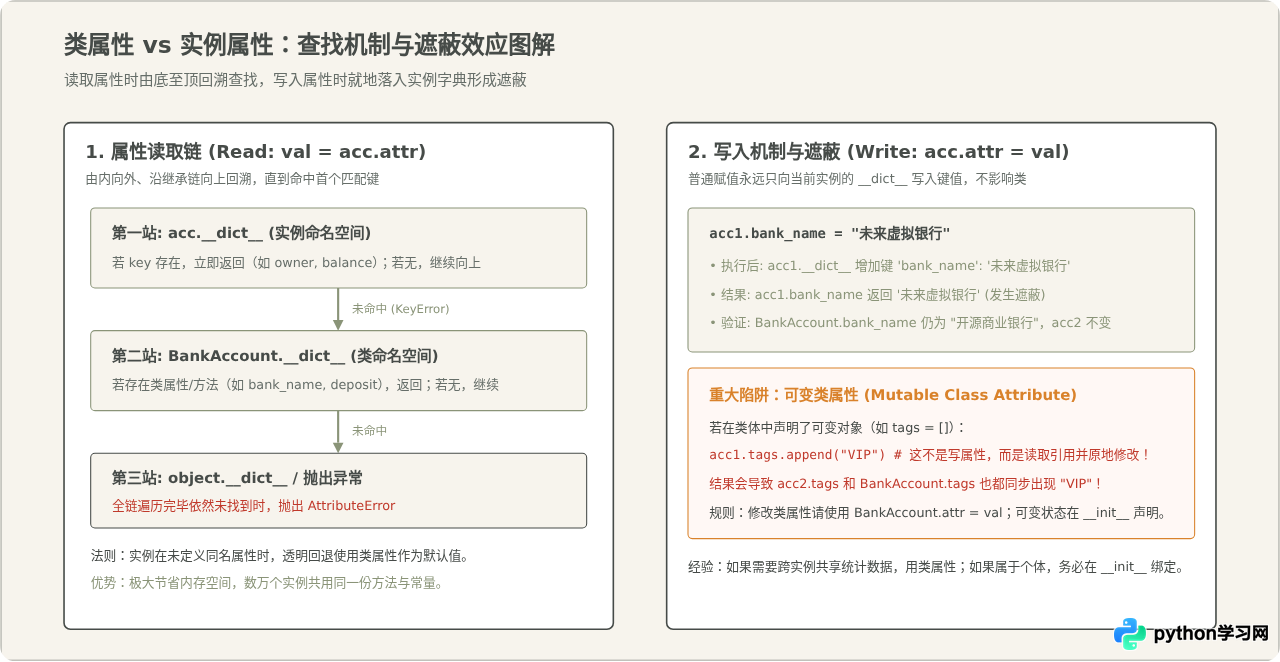Viewport: 1280px width, 662px height.
Task: Click heading "1. 属性读取链 (Read: val = acc.attr)"
Action: (256, 152)
